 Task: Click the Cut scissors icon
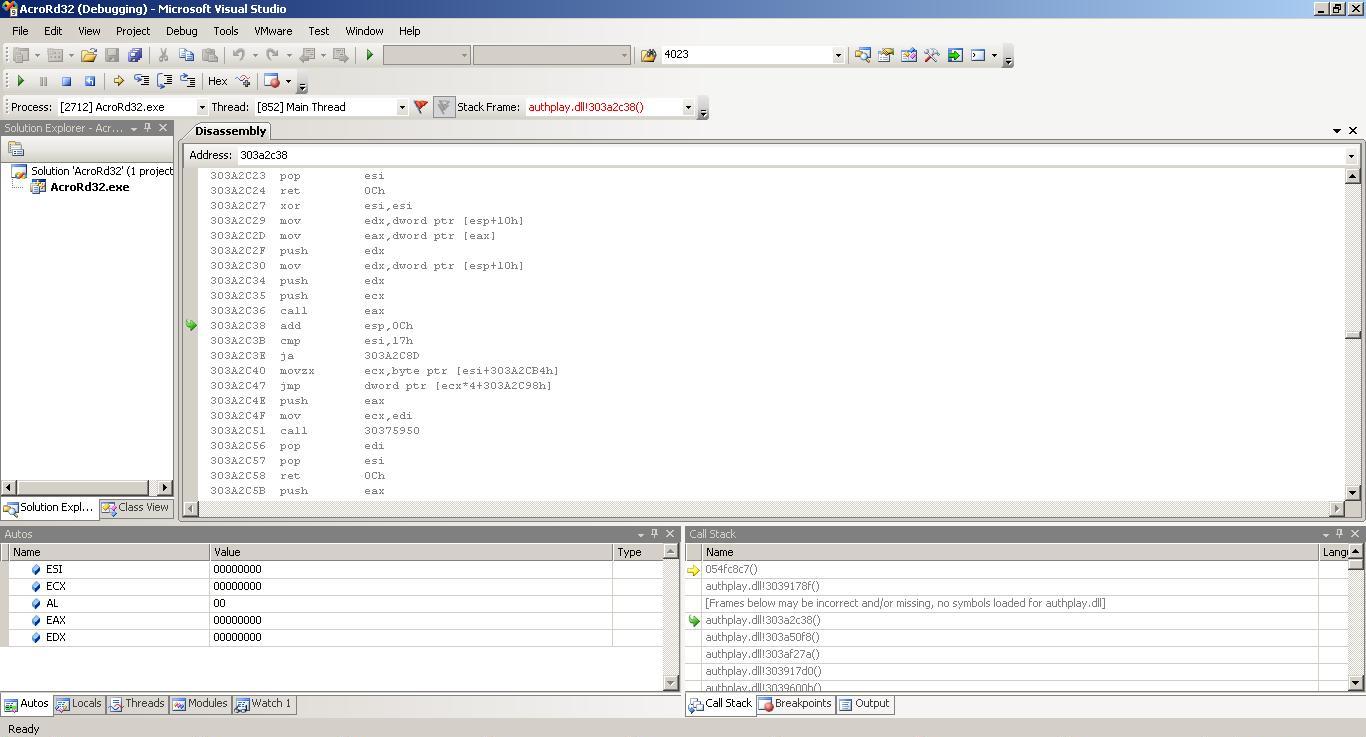[x=163, y=55]
